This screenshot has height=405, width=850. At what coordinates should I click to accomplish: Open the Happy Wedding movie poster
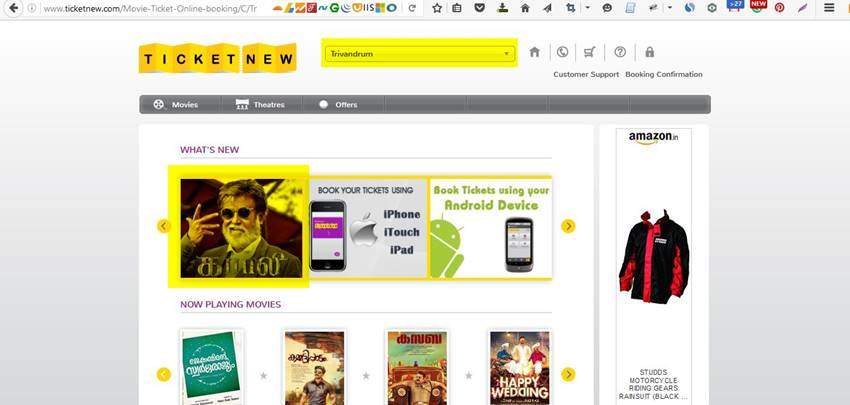click(519, 367)
